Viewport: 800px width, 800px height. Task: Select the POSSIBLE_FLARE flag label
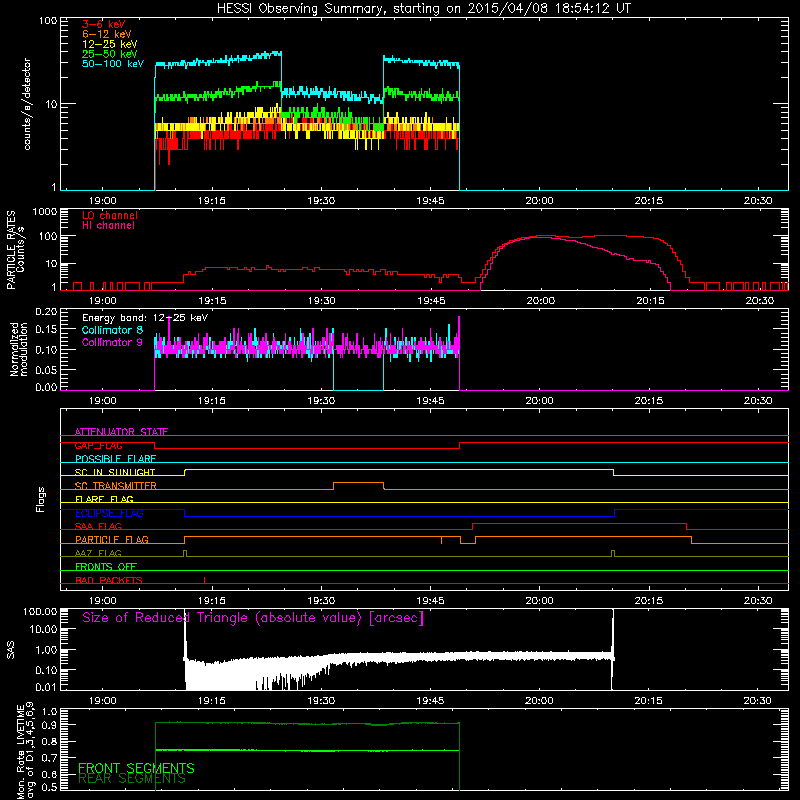tap(115, 459)
